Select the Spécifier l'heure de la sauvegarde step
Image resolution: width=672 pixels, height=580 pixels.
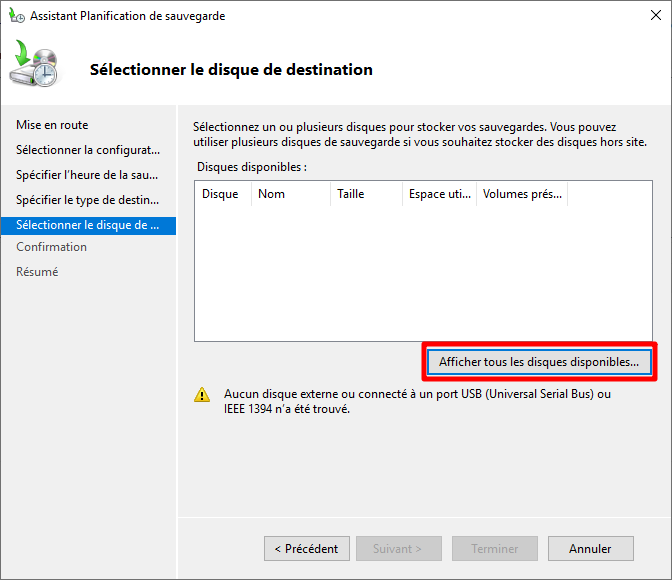point(88,175)
